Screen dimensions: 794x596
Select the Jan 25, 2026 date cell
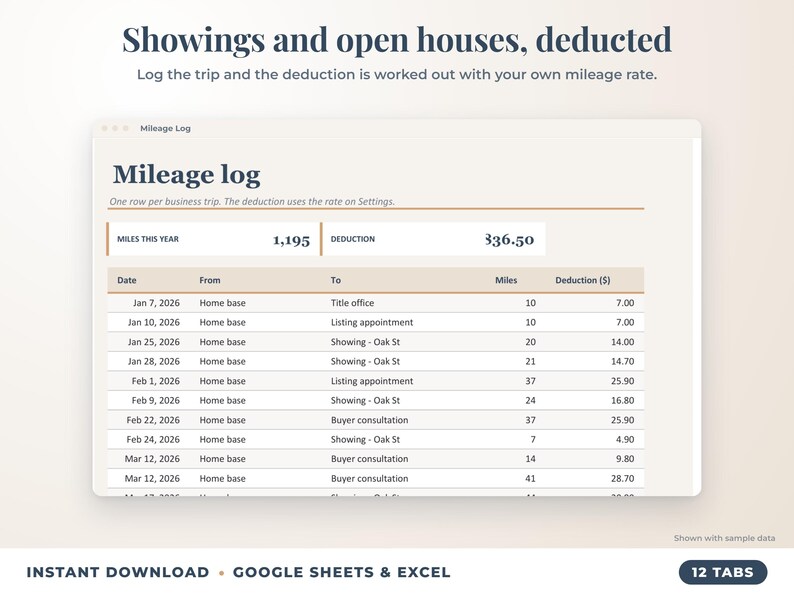click(x=153, y=342)
